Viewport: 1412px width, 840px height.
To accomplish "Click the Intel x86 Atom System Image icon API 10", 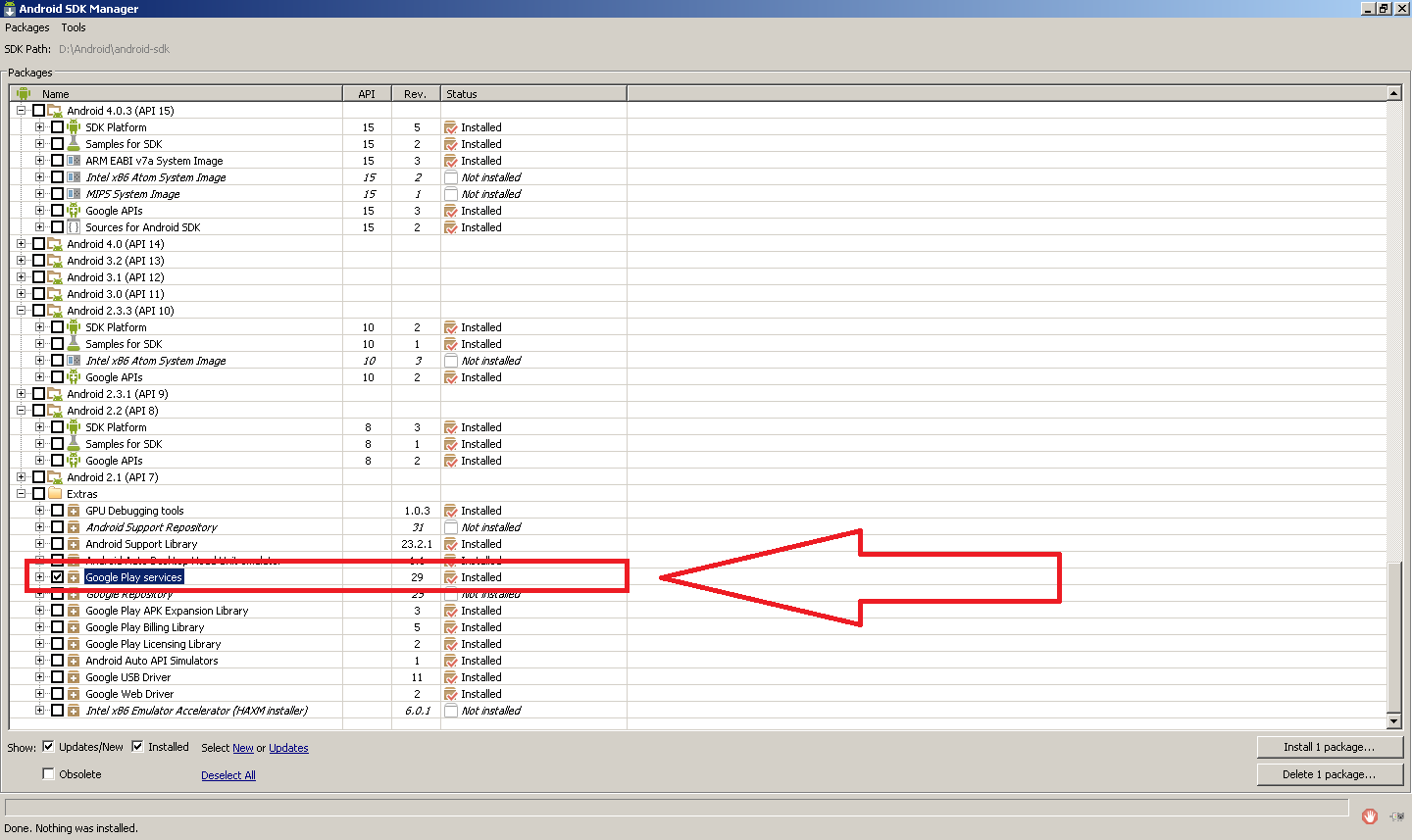I will tap(74, 361).
